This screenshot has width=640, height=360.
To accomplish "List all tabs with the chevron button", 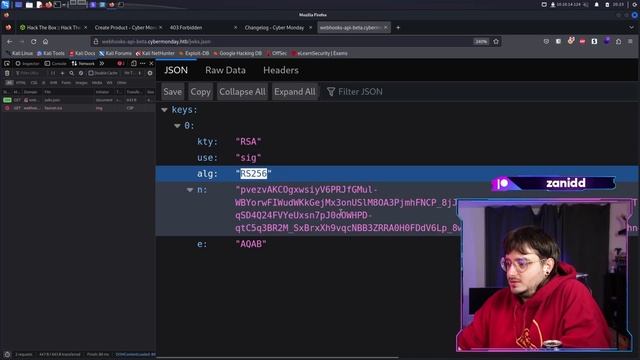I will click(x=631, y=28).
